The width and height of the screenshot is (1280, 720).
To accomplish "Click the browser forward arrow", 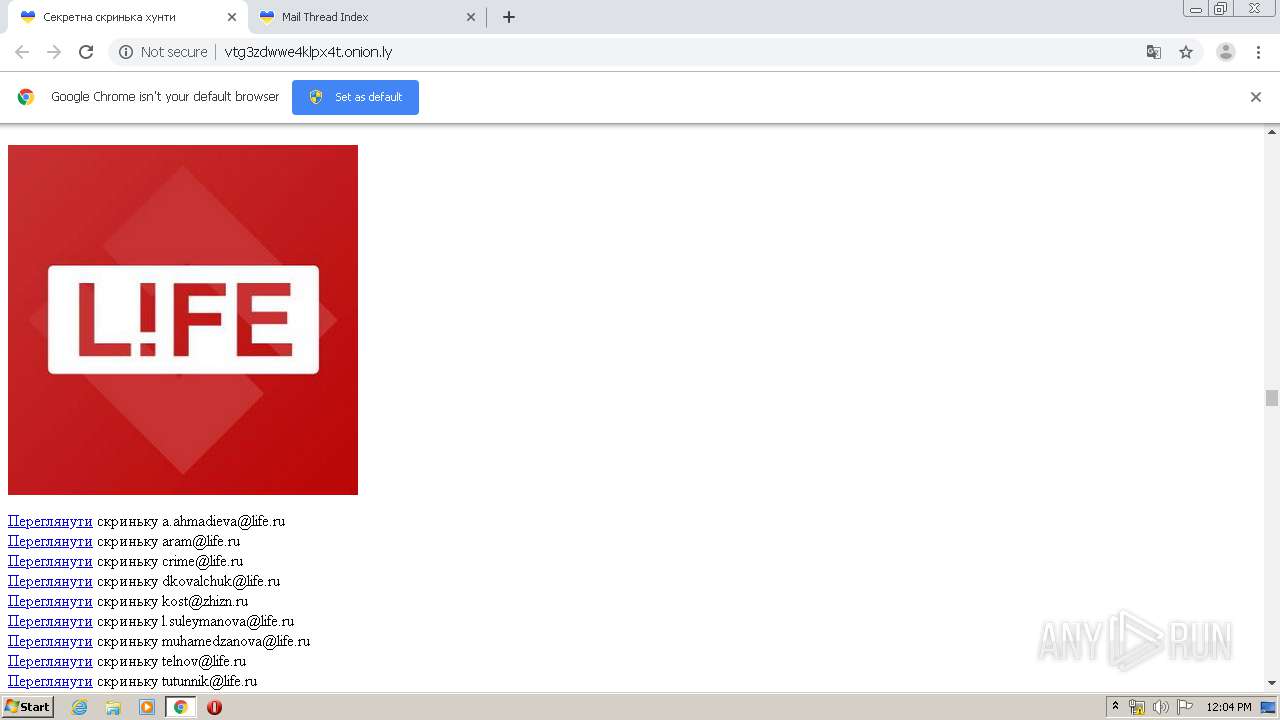I will [54, 52].
